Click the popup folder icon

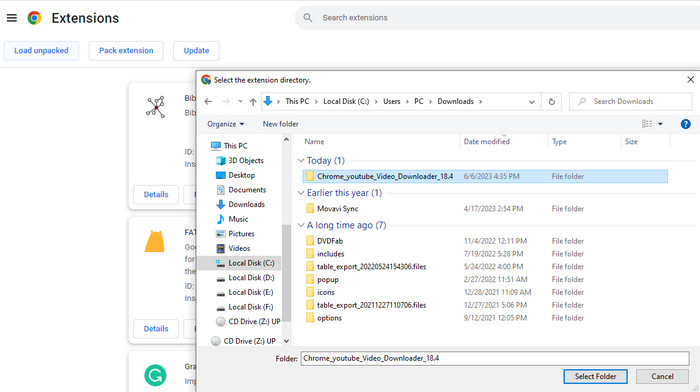(x=310, y=279)
